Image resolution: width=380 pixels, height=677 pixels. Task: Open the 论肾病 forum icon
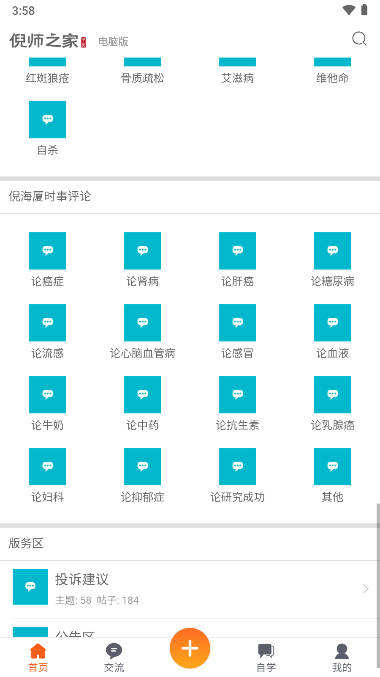point(142,250)
